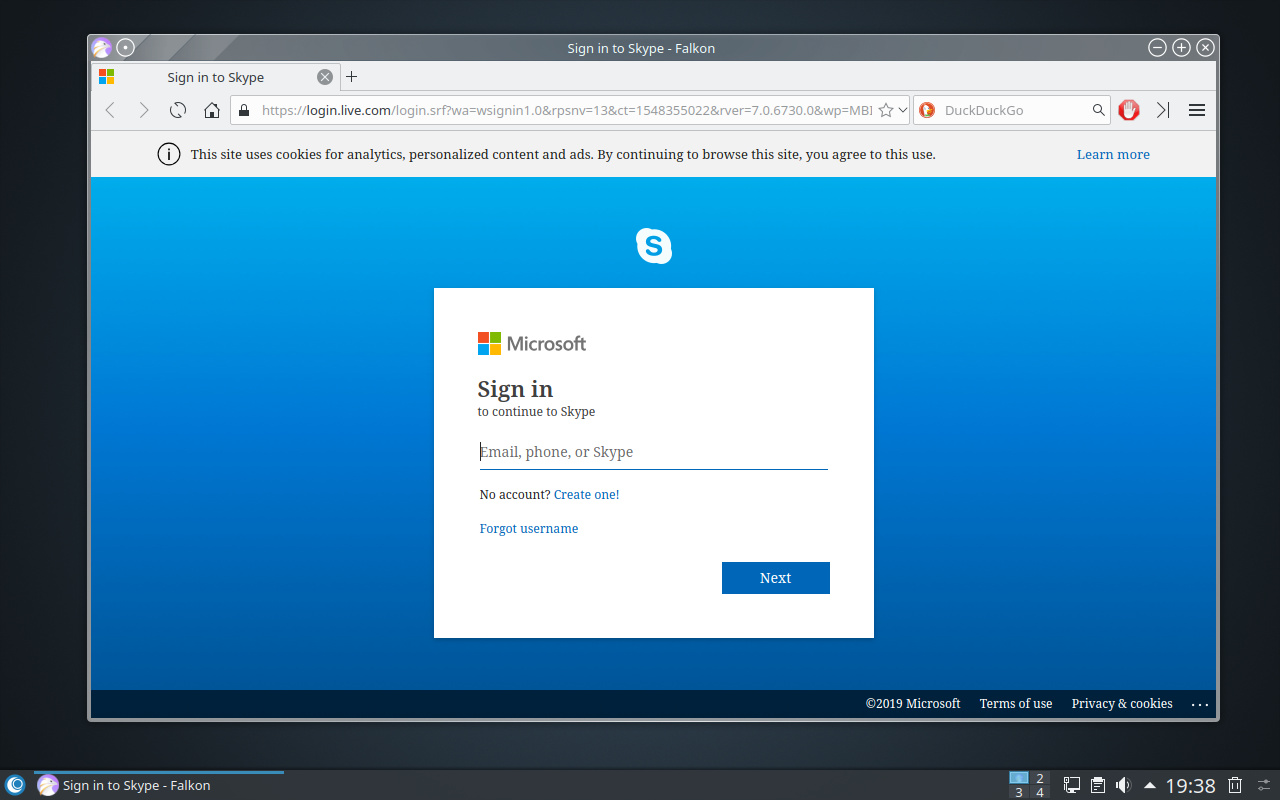Image resolution: width=1280 pixels, height=800 pixels.
Task: Open the Learn more cookies link
Action: pyautogui.click(x=1113, y=154)
